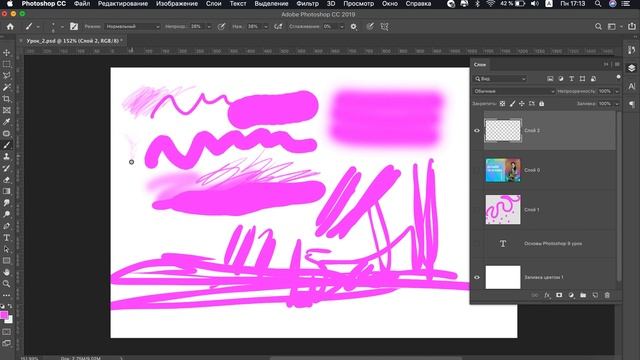The width and height of the screenshot is (640, 360).
Task: Open the Редактирование menu
Action: point(123,4)
